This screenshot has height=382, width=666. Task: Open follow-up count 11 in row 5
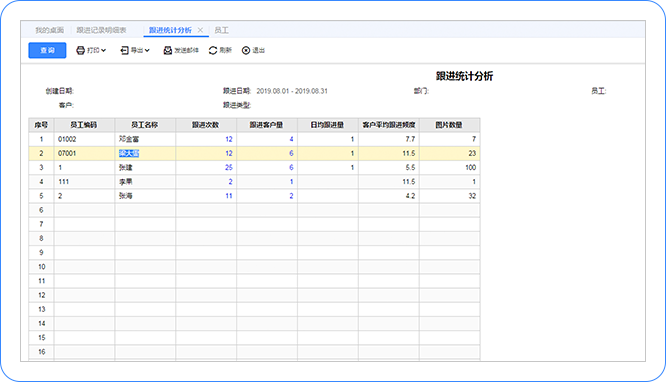pos(229,196)
